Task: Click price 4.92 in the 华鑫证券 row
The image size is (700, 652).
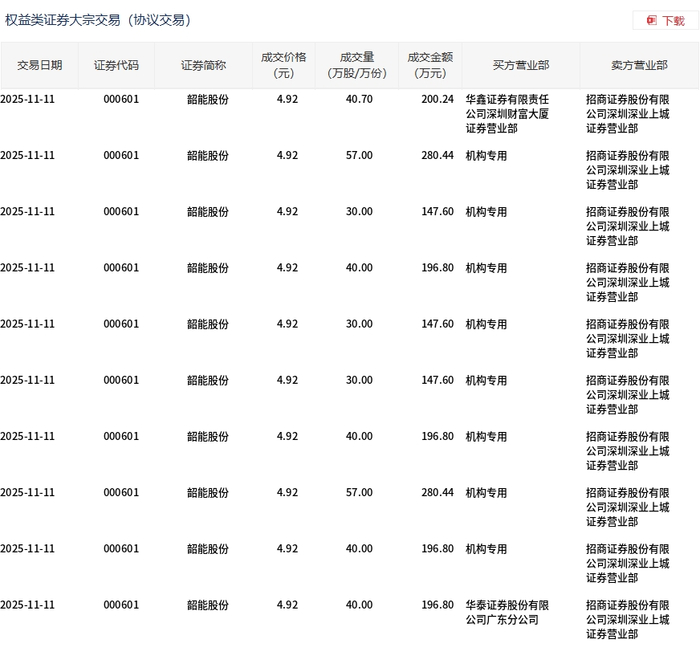Action: pyautogui.click(x=287, y=99)
